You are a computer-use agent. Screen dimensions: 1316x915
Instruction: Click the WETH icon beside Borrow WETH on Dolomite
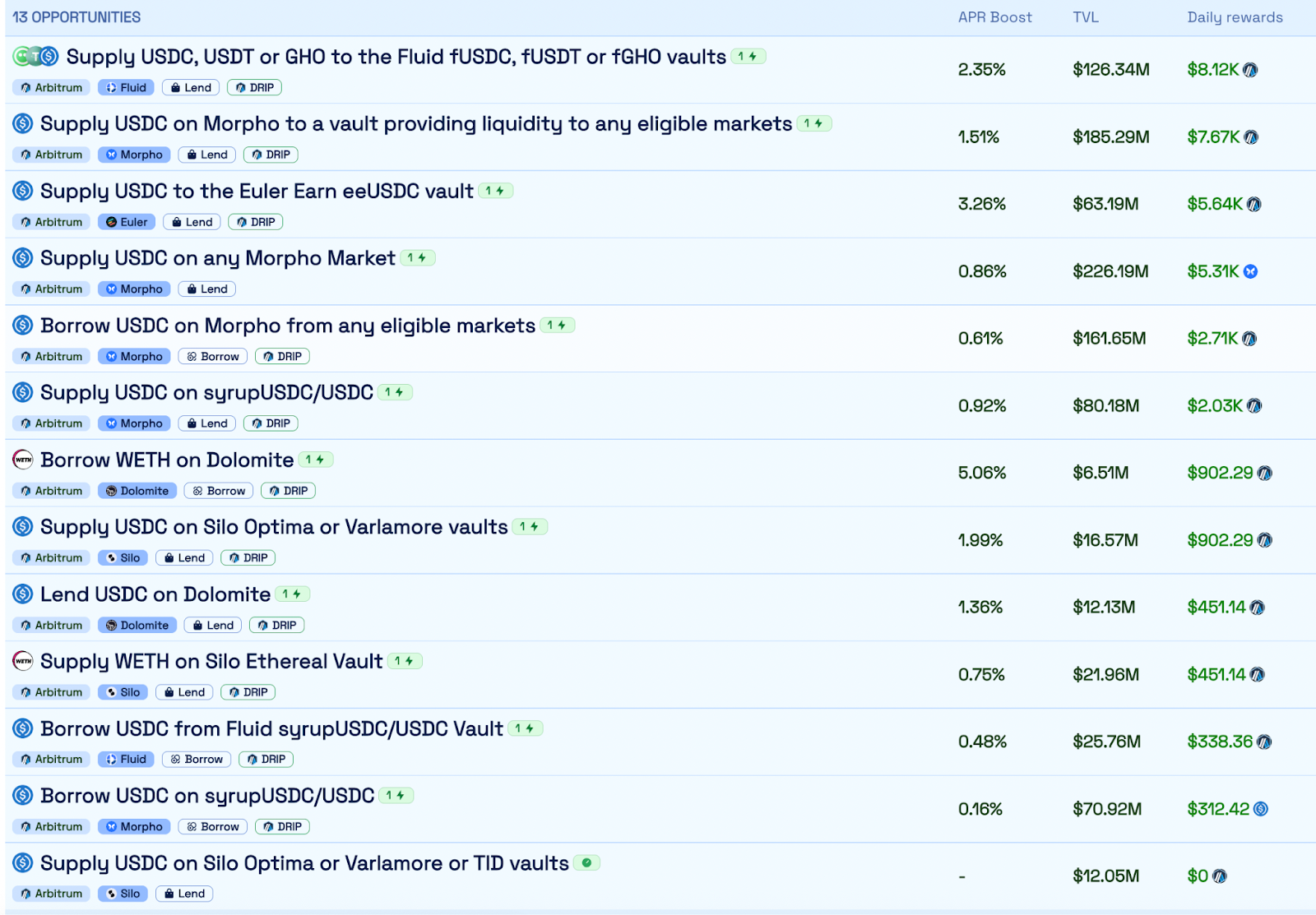[x=23, y=460]
